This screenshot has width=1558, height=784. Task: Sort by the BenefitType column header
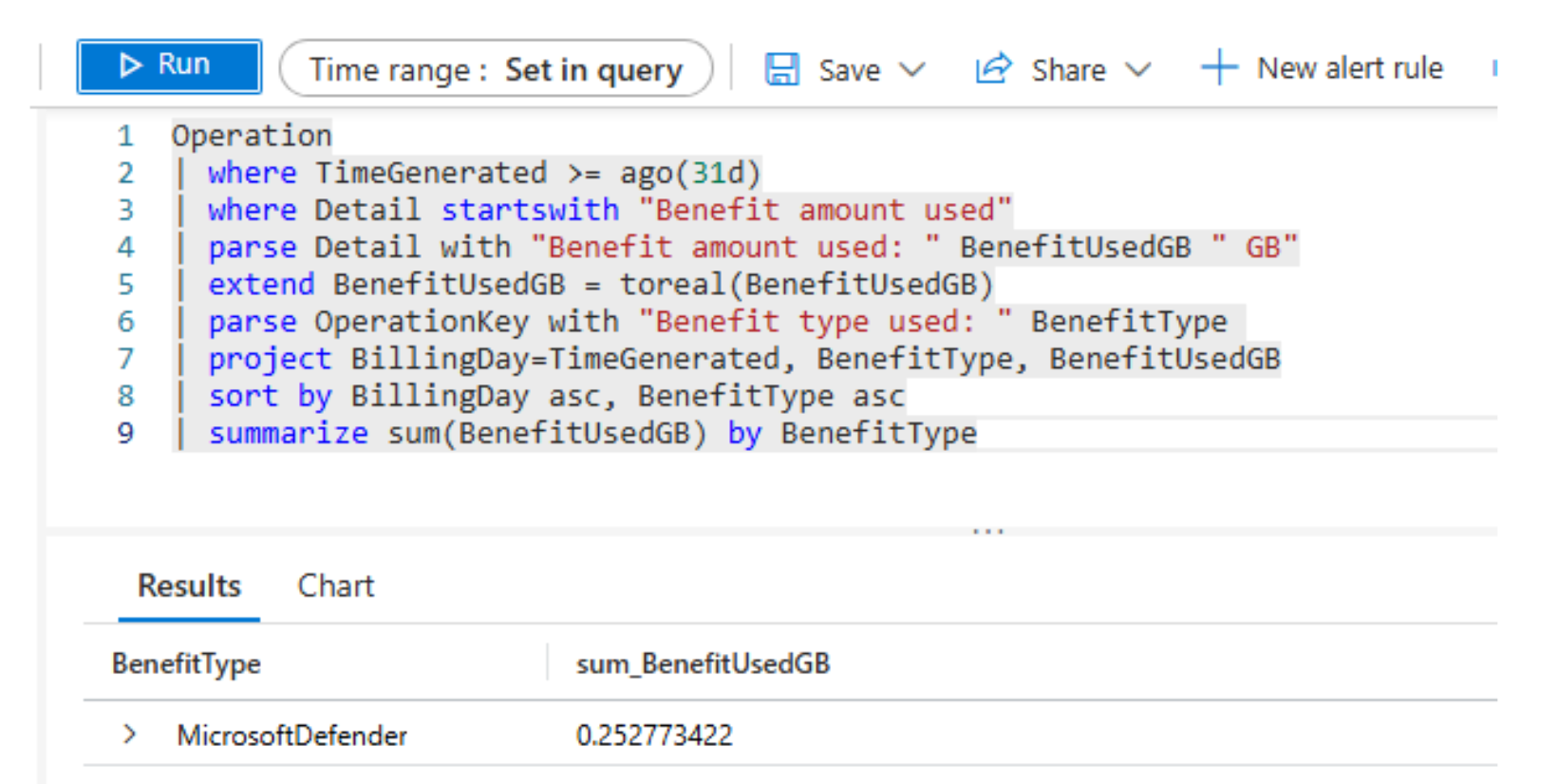(186, 663)
